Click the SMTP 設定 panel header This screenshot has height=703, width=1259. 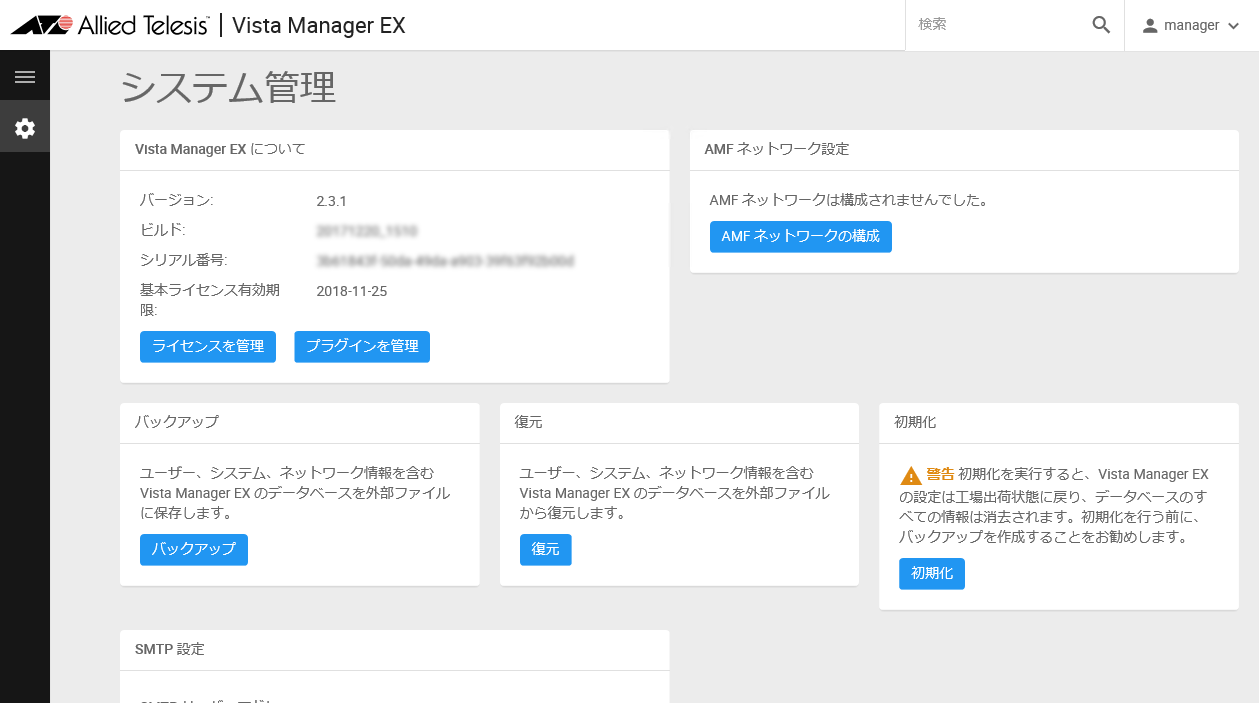pos(394,649)
